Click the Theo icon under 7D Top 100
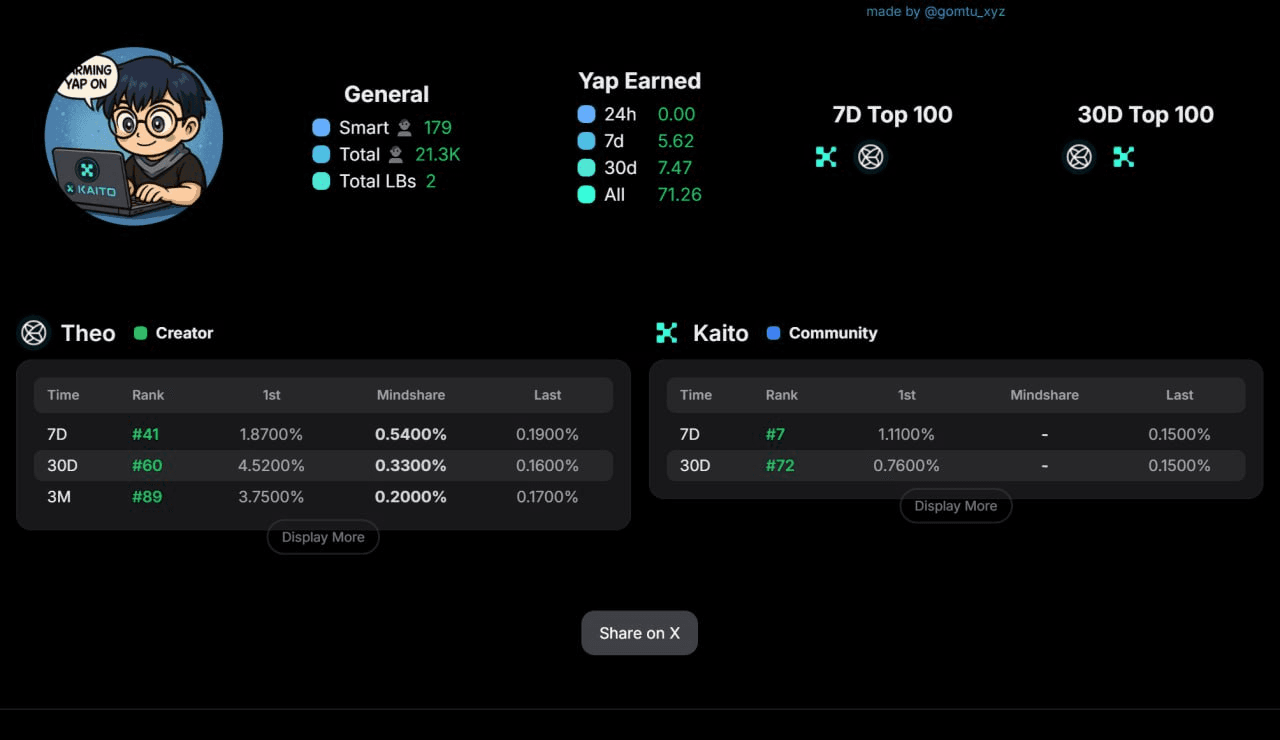Image resolution: width=1280 pixels, height=740 pixels. click(871, 157)
